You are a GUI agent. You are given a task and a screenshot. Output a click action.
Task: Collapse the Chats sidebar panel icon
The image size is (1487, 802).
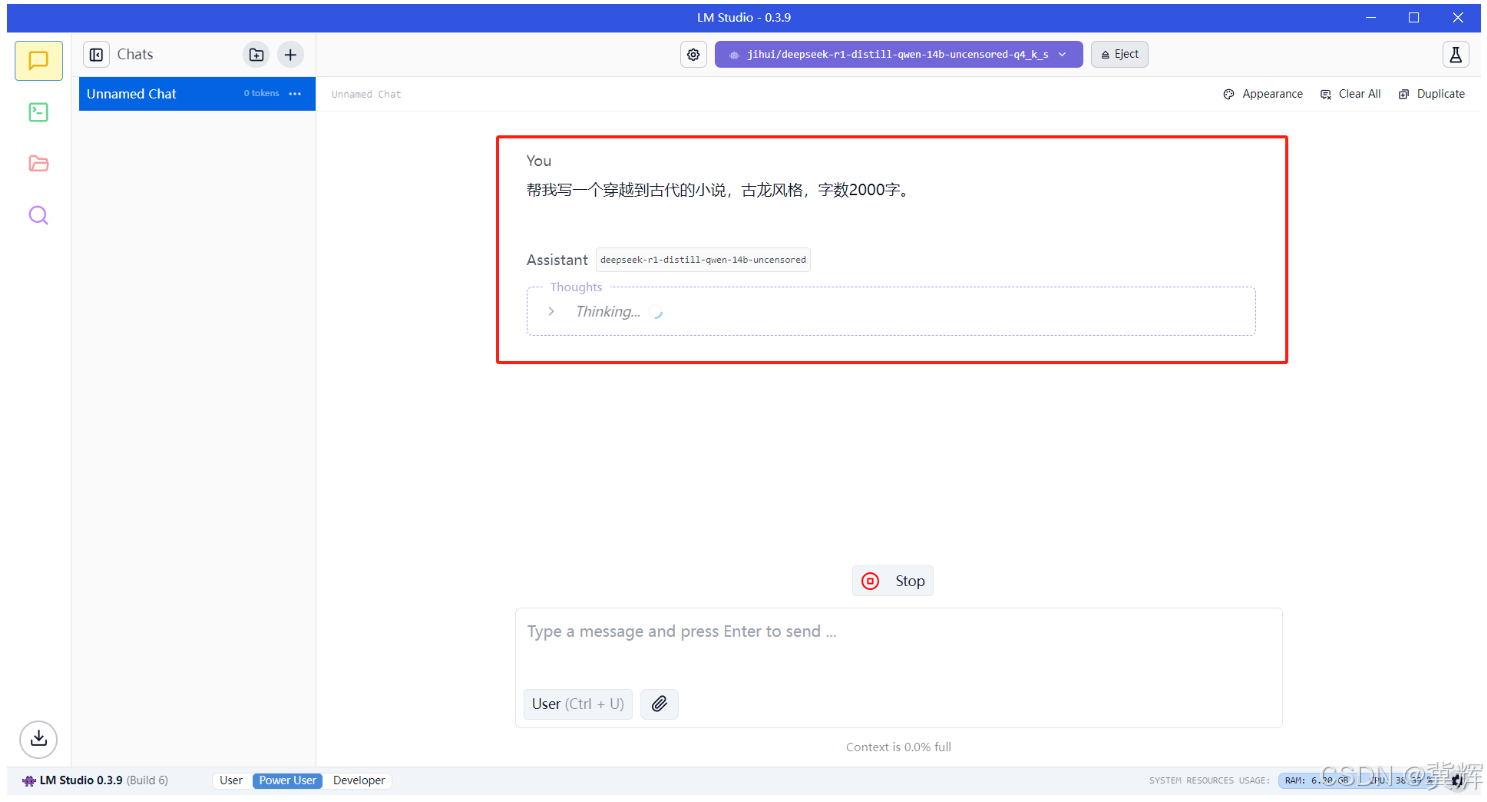(x=96, y=55)
